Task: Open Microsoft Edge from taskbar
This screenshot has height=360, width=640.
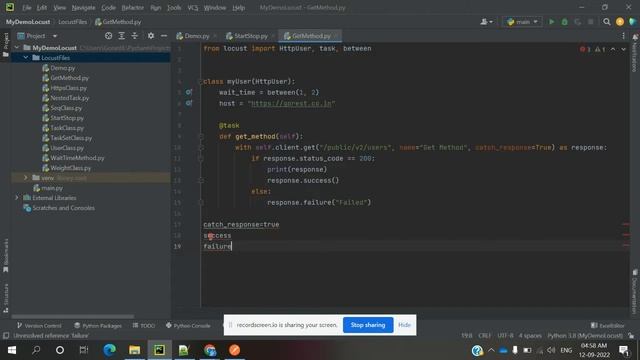Action: pyautogui.click(x=109, y=350)
